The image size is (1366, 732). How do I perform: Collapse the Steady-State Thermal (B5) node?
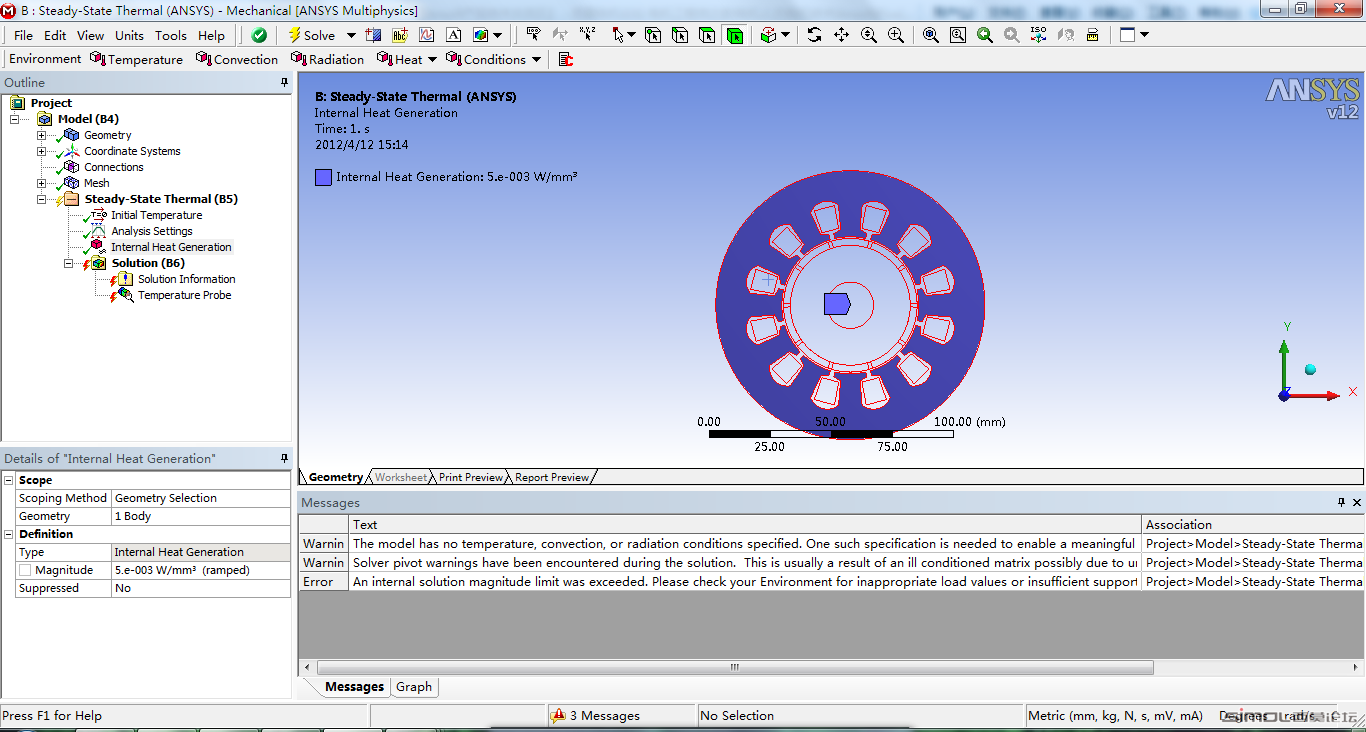coord(42,199)
